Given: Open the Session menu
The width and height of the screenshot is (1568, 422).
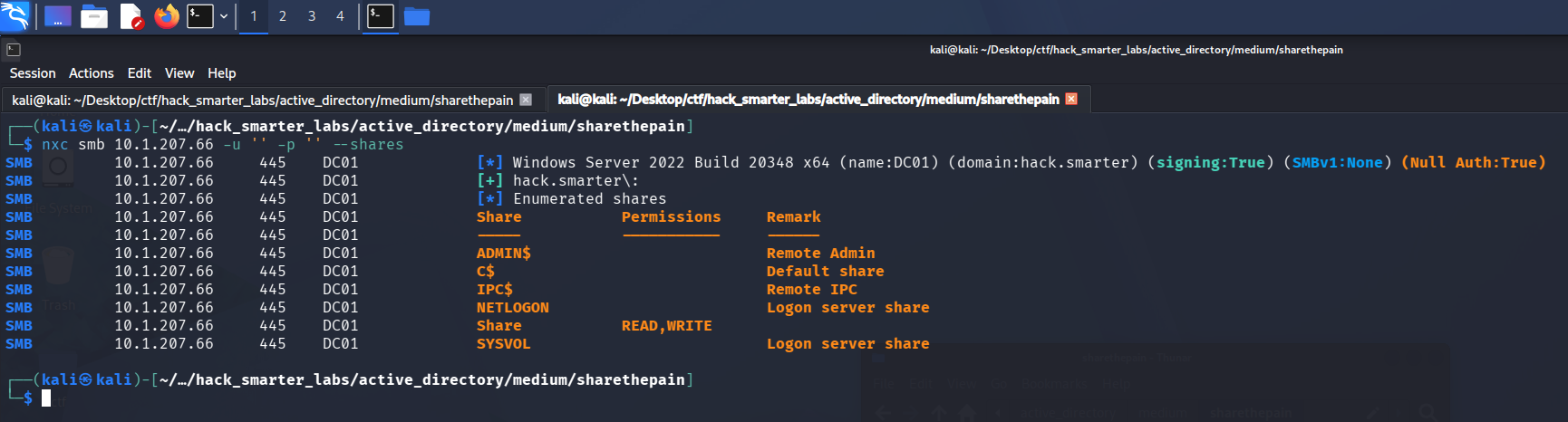Looking at the screenshot, I should tap(33, 73).
